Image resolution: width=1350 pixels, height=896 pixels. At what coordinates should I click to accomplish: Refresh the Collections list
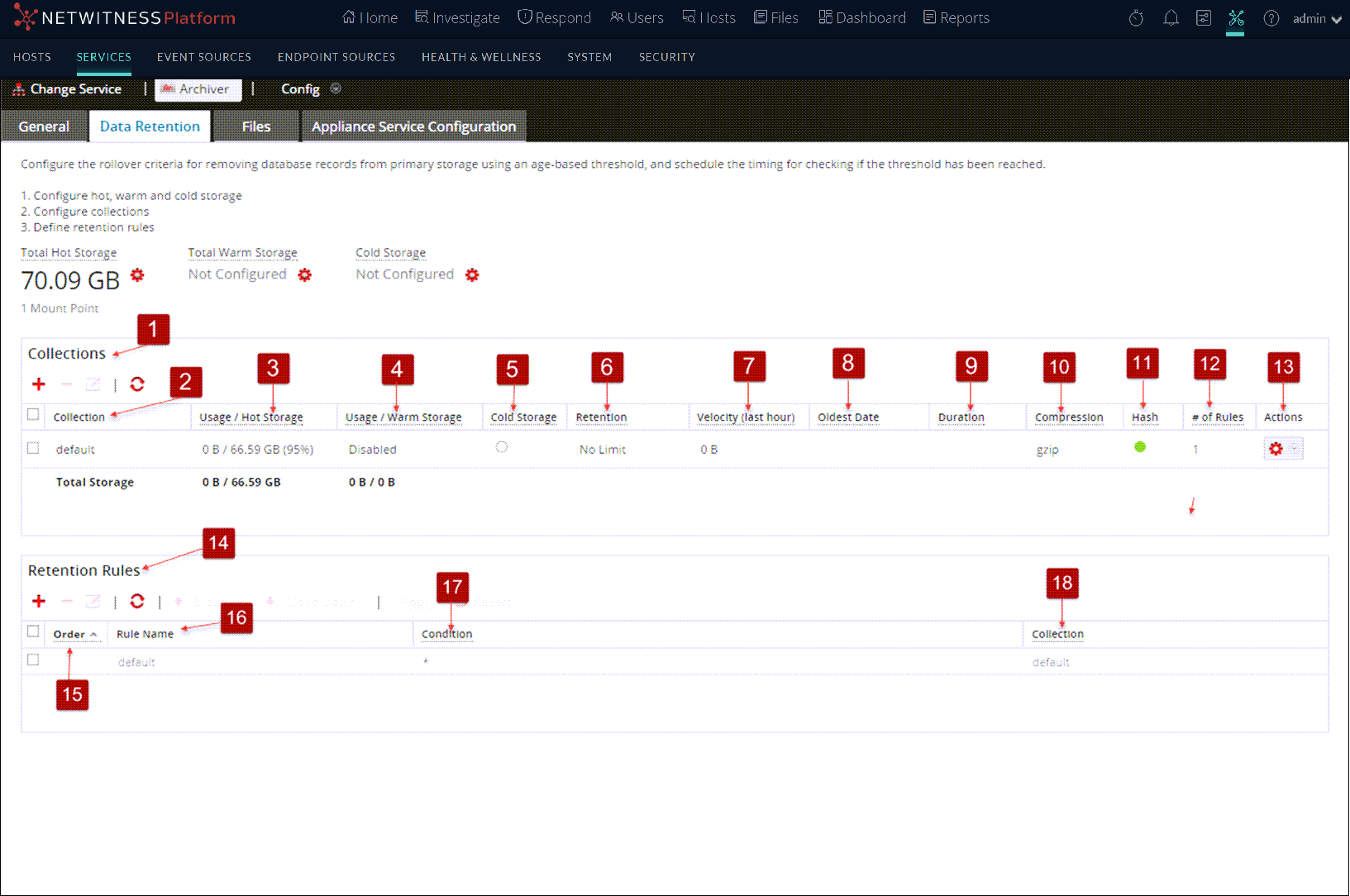(137, 384)
